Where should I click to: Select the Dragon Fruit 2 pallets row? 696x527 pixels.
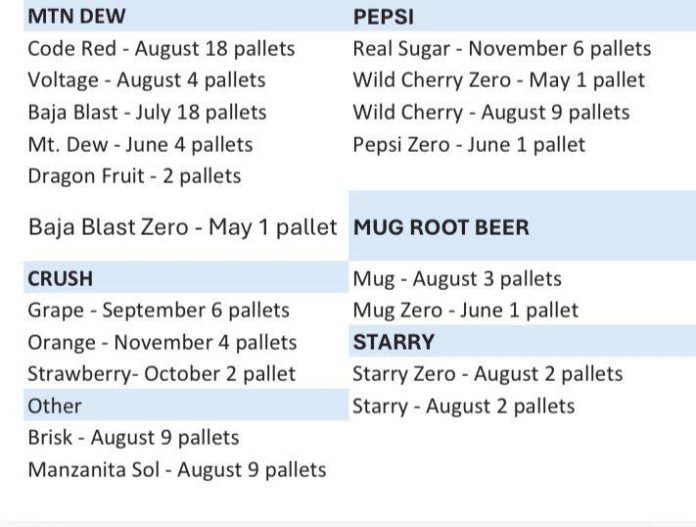[x=134, y=176]
